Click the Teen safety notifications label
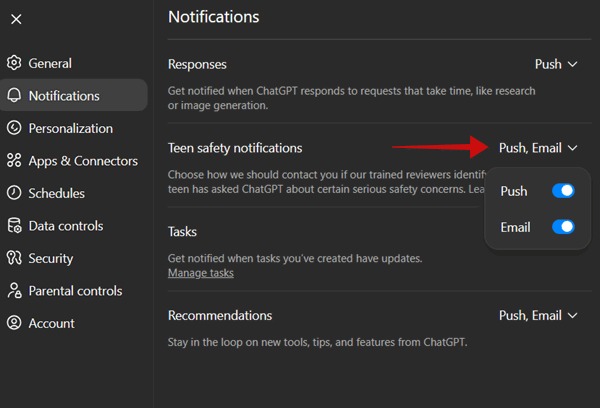 pyautogui.click(x=235, y=148)
